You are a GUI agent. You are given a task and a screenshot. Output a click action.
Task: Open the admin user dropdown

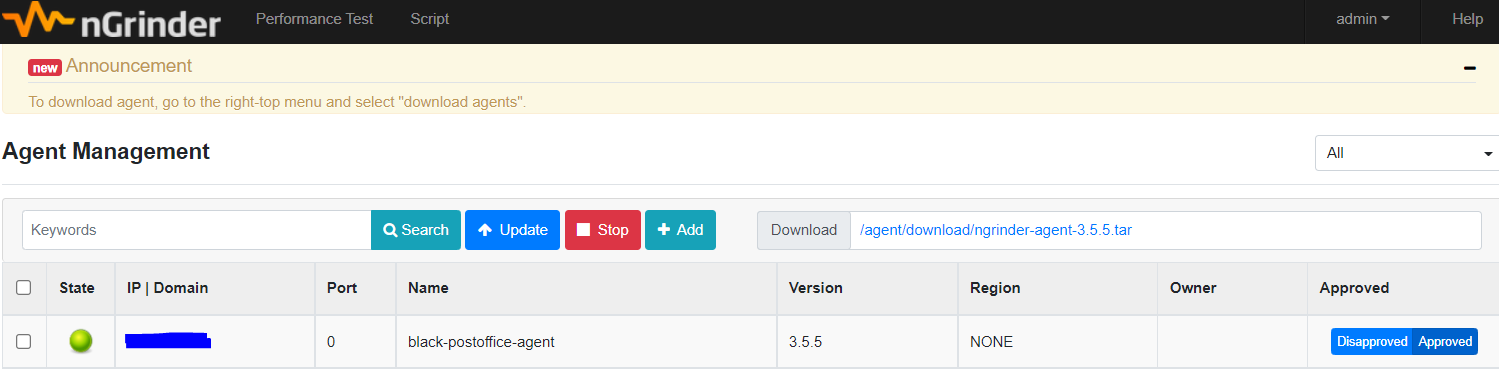point(1363,19)
